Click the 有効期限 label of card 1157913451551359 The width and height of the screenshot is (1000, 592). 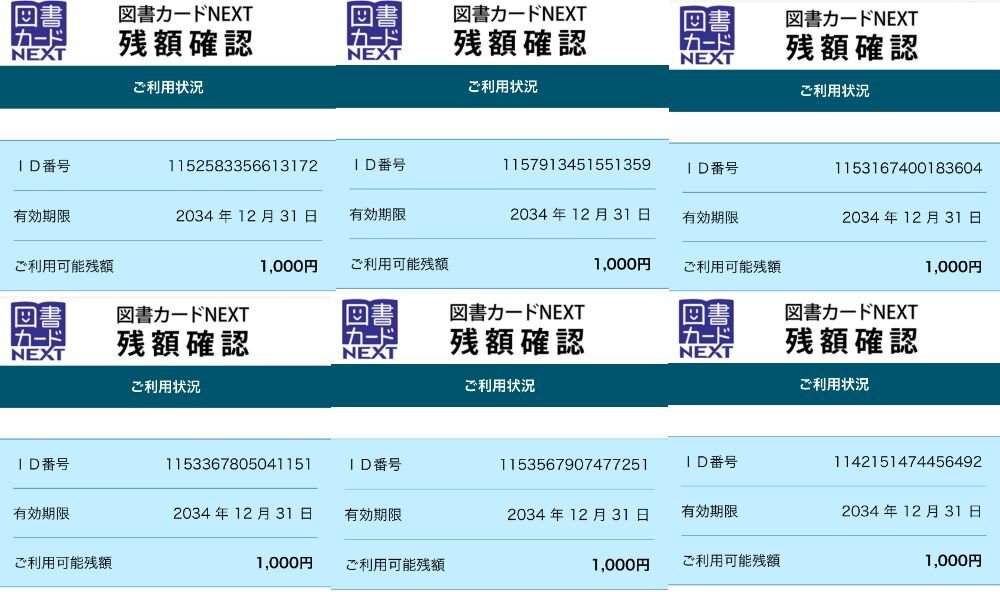click(x=378, y=215)
